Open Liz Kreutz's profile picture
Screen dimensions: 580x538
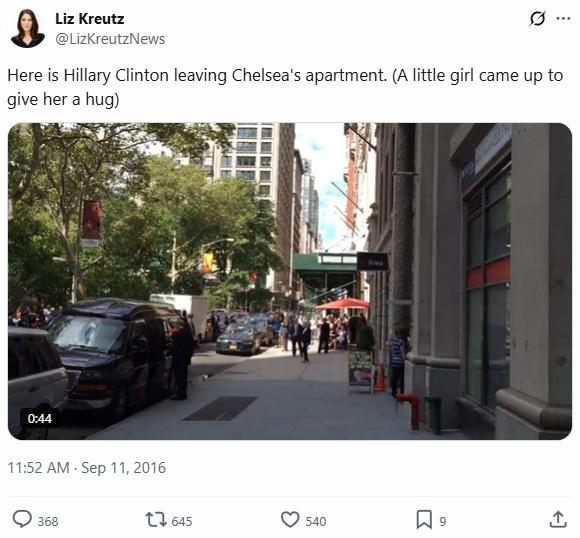27,28
